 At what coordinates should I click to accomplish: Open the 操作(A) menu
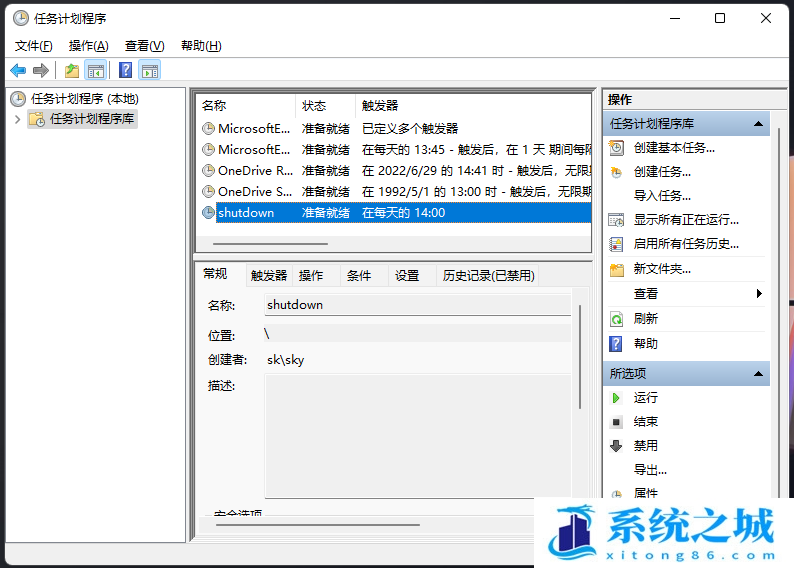[x=89, y=46]
